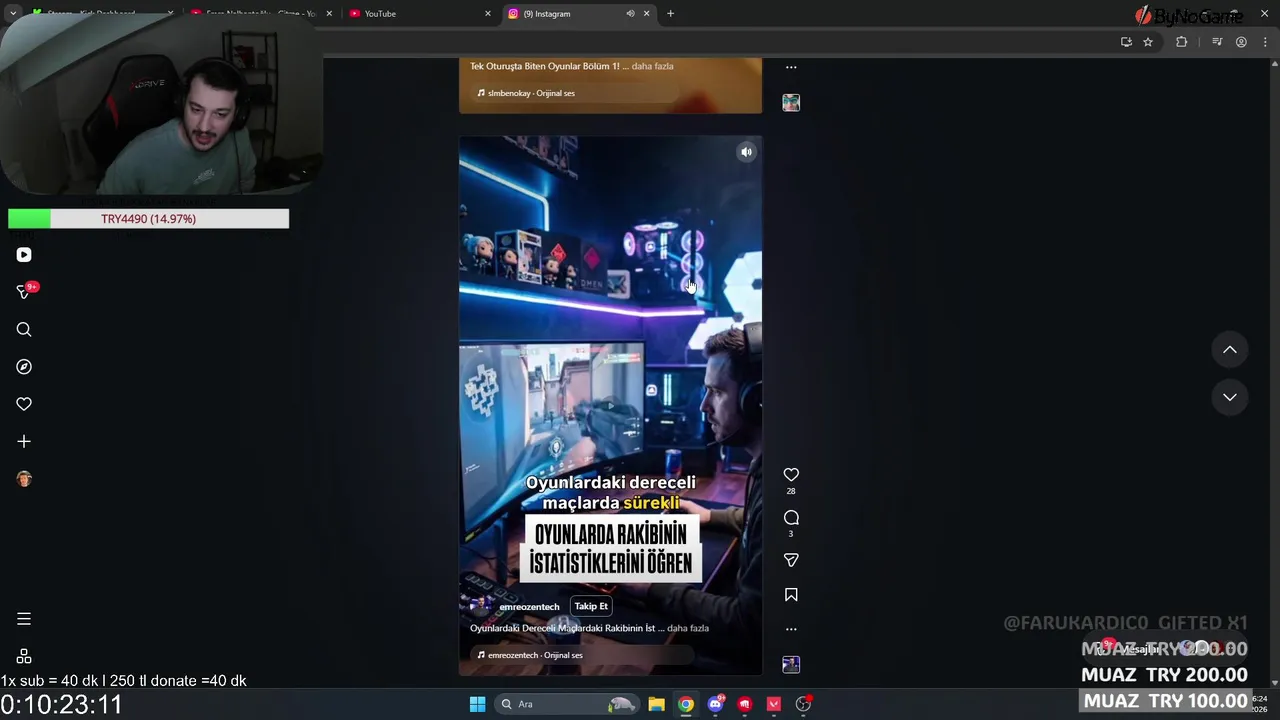Open File Explorer from taskbar
The height and width of the screenshot is (720, 1280).
[656, 704]
